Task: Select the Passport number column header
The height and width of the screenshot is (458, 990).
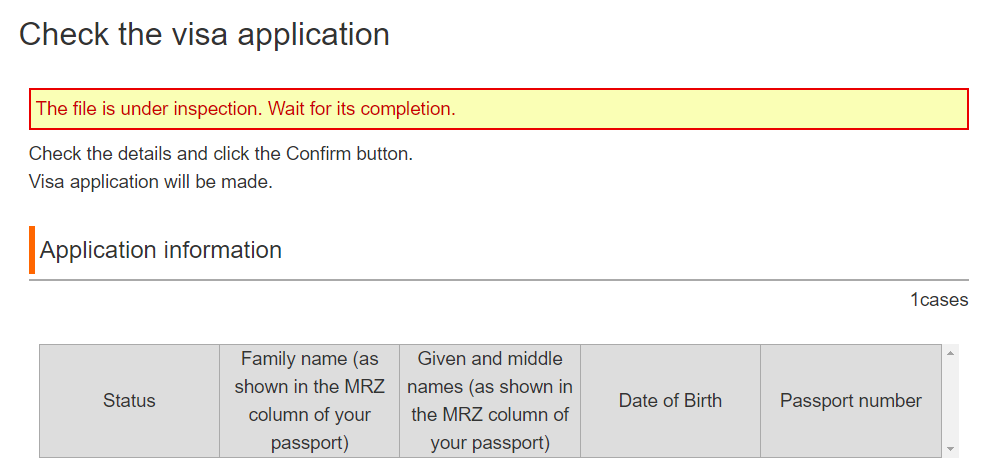Action: 850,400
